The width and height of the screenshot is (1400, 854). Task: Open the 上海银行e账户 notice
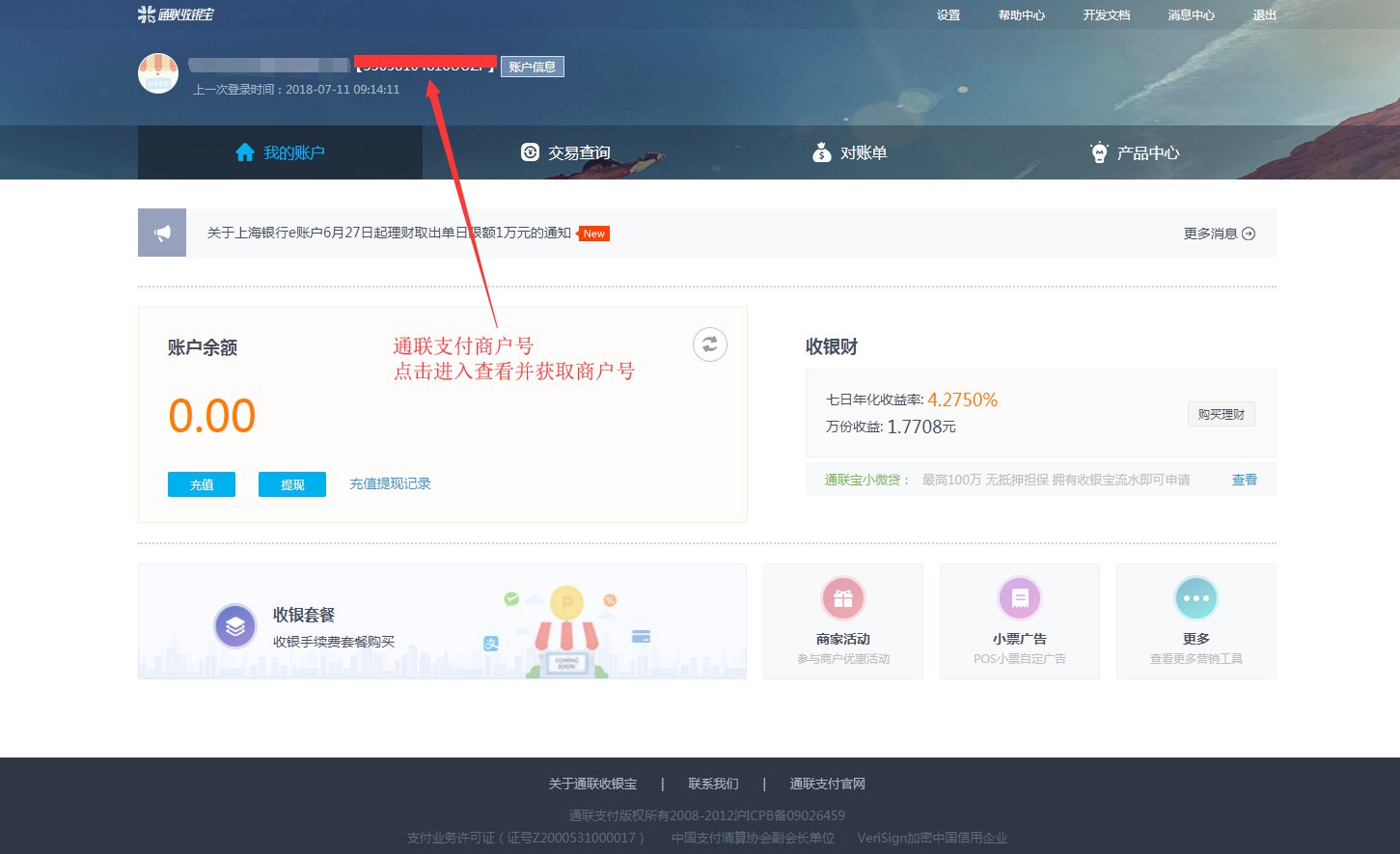click(389, 233)
